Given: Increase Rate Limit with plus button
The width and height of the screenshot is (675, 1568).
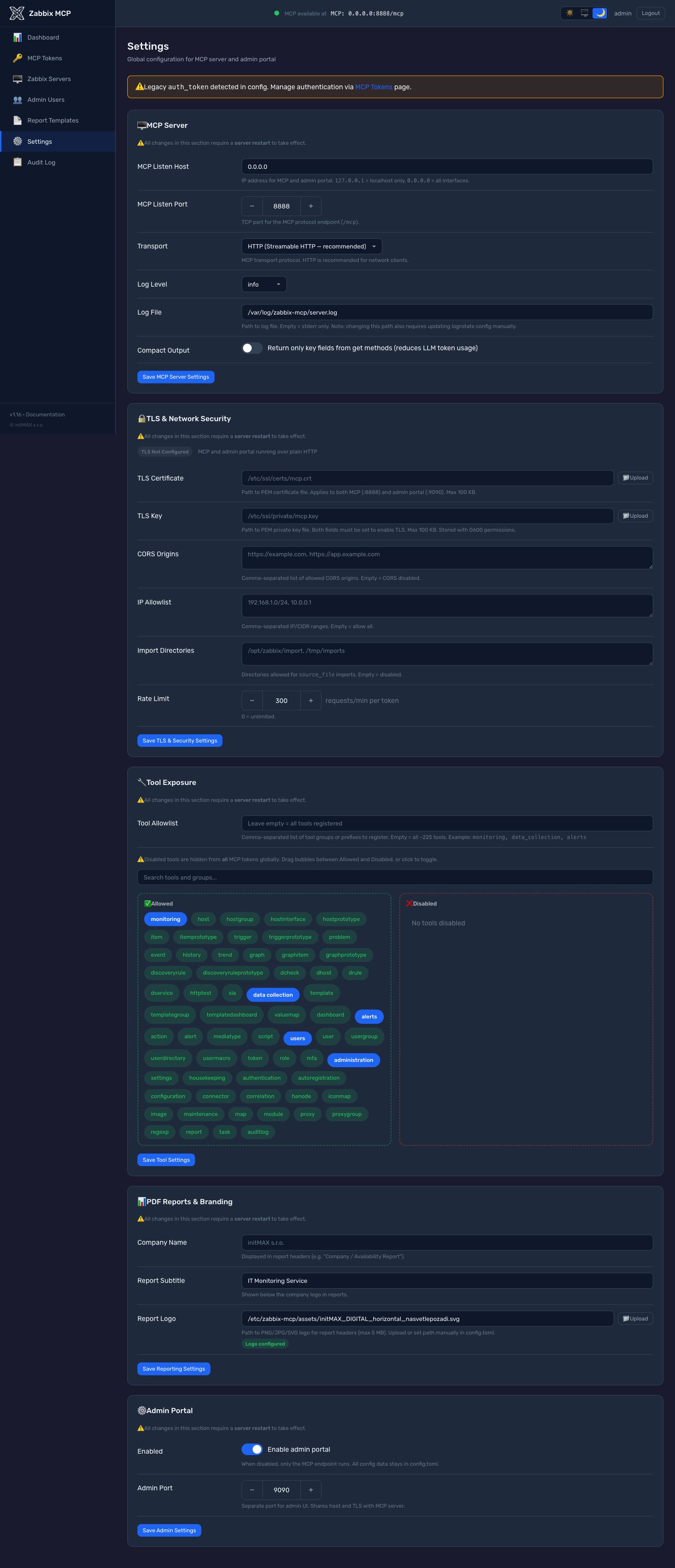Looking at the screenshot, I should click(311, 701).
